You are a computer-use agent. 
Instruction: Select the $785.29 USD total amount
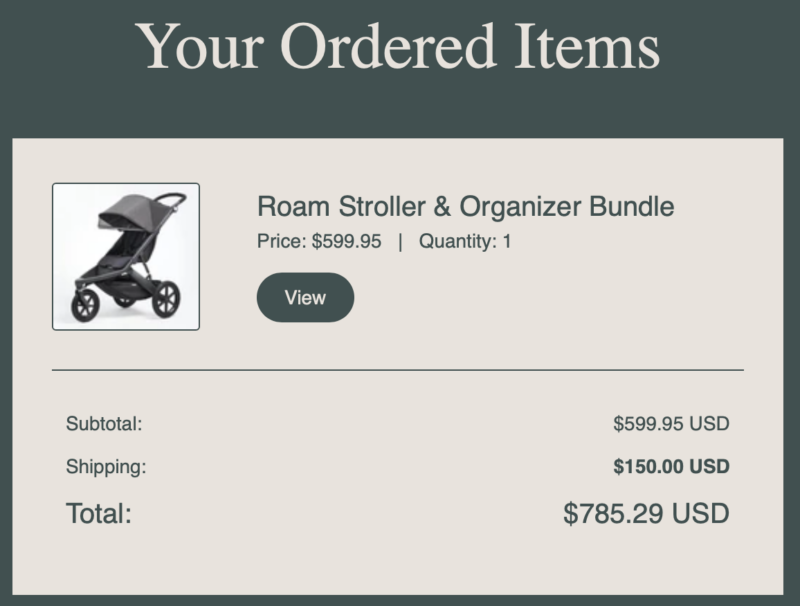pos(646,514)
